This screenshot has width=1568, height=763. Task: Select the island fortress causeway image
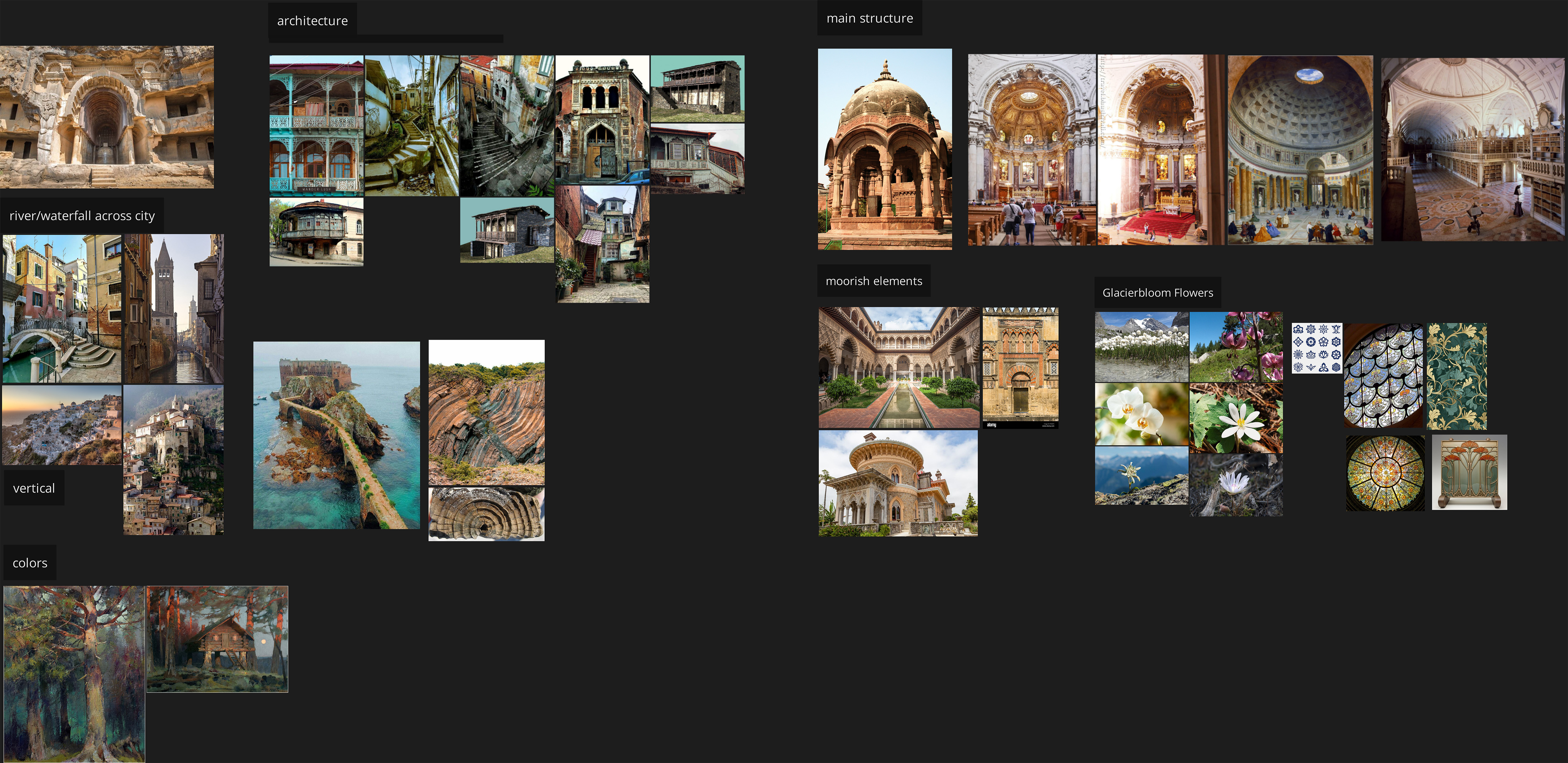336,435
